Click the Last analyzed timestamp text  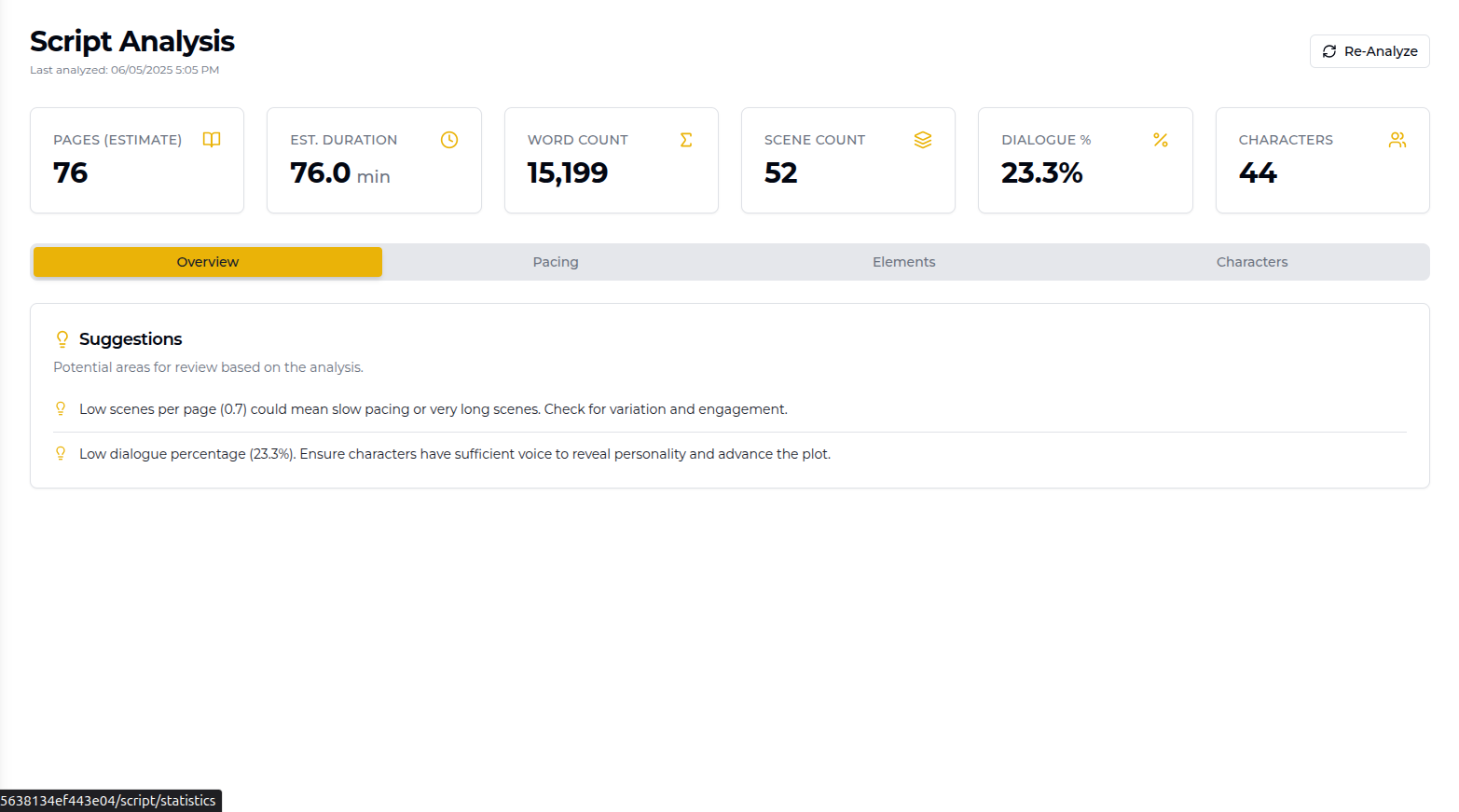125,70
